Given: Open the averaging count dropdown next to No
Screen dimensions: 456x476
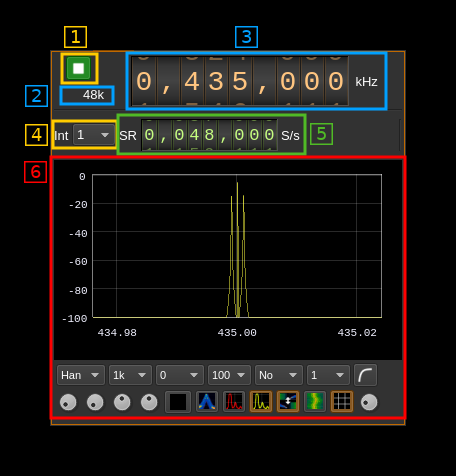Looking at the screenshot, I should [x=328, y=375].
